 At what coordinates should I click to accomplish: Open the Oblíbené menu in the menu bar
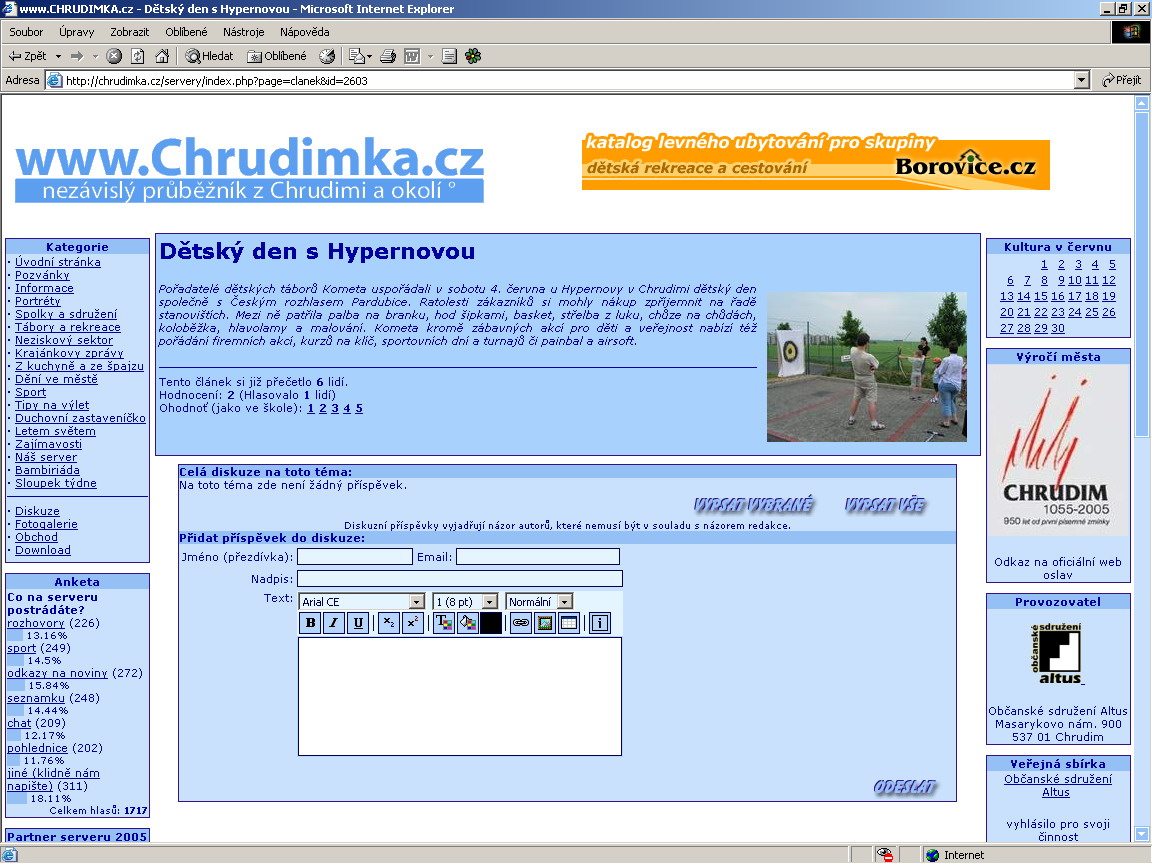tap(187, 32)
